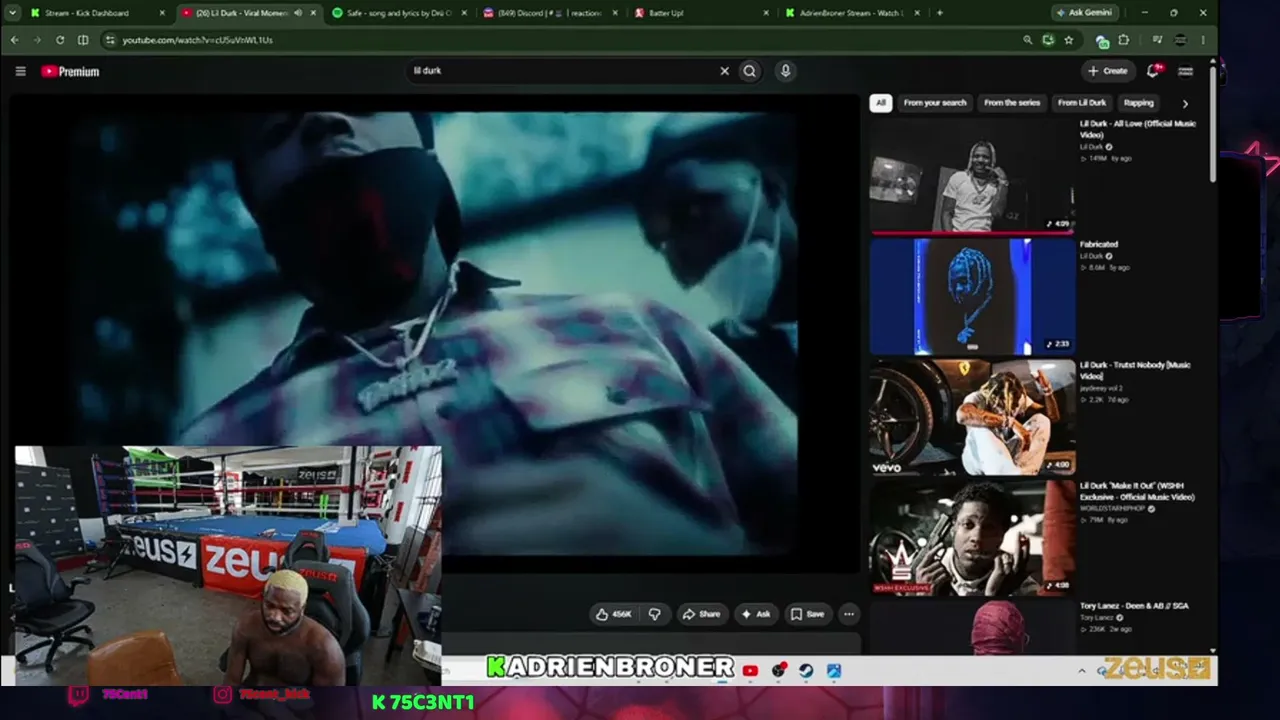Select the 'From your search' chip
Screen dimensions: 1280x720
935,102
